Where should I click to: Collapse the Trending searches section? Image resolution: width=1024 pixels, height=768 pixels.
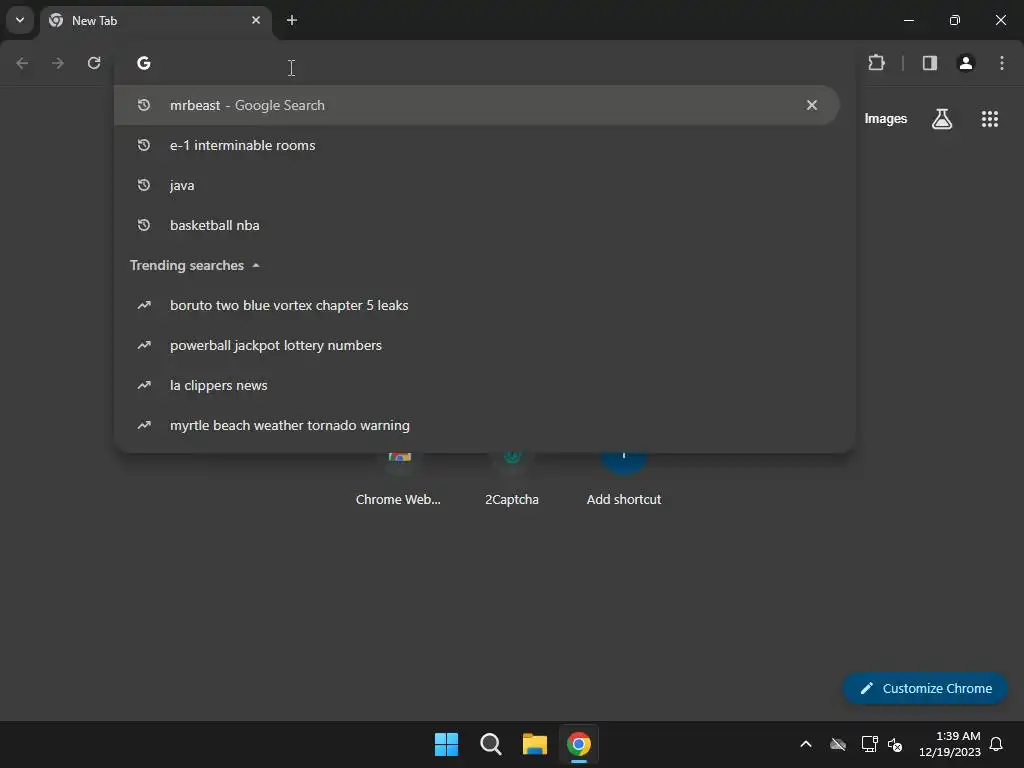(x=256, y=265)
